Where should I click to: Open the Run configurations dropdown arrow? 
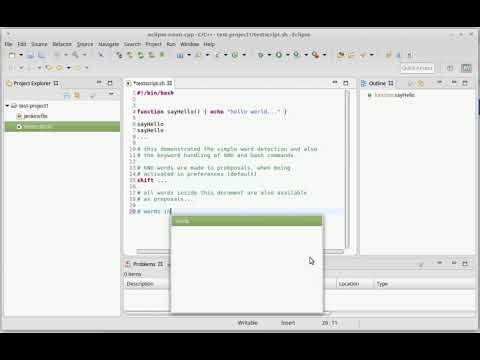click(287, 55)
